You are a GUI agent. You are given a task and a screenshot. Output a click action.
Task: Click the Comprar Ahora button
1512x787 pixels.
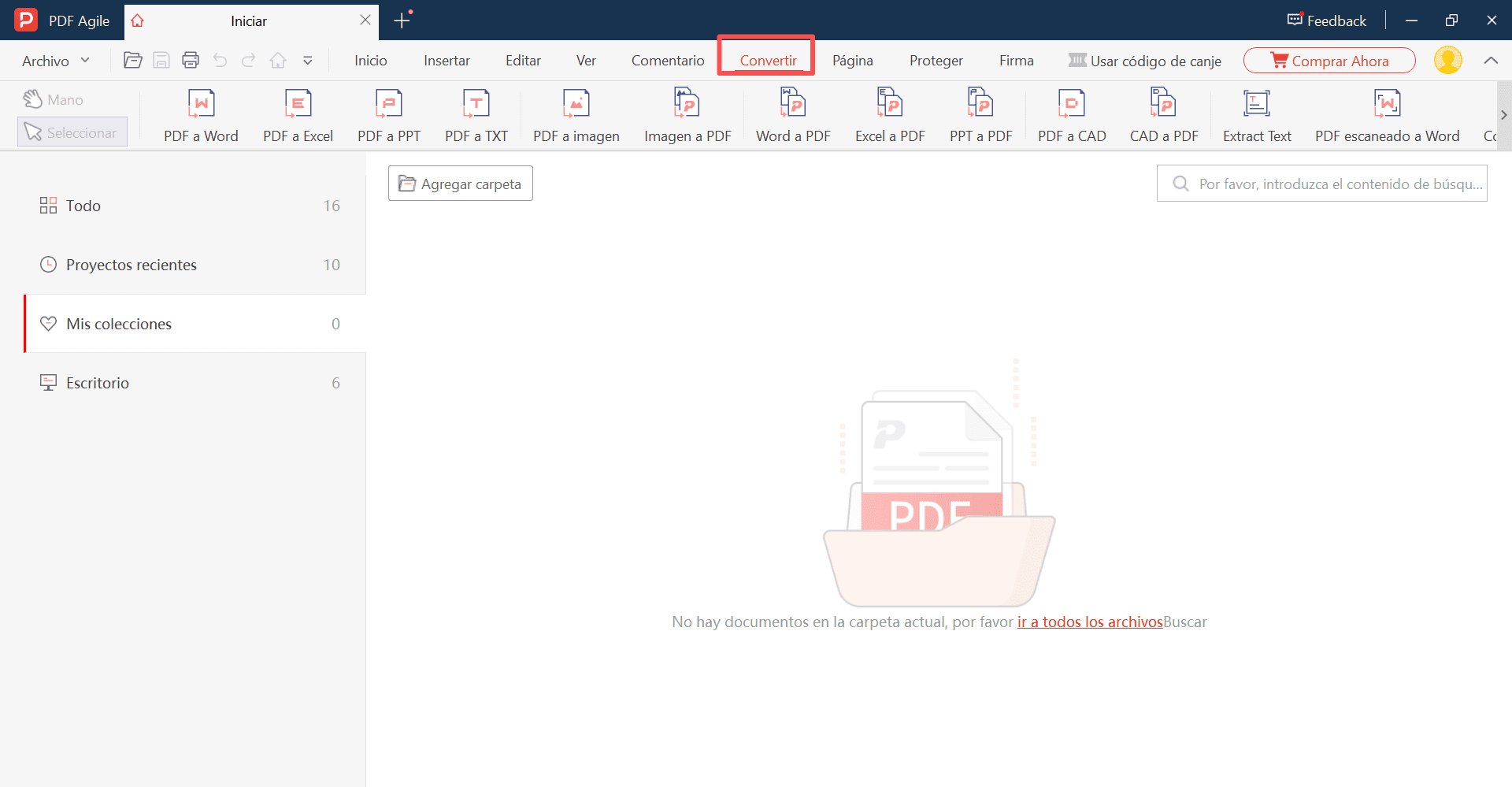1329,60
